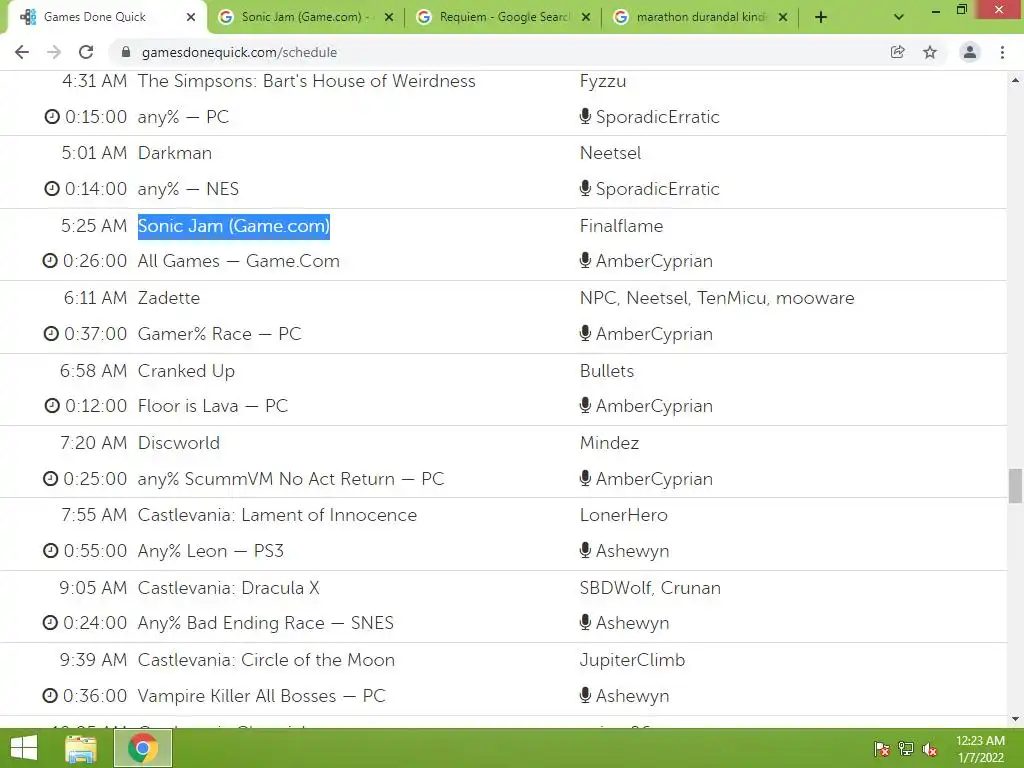Click runner name LonerHero
This screenshot has width=1024, height=768.
click(x=624, y=515)
